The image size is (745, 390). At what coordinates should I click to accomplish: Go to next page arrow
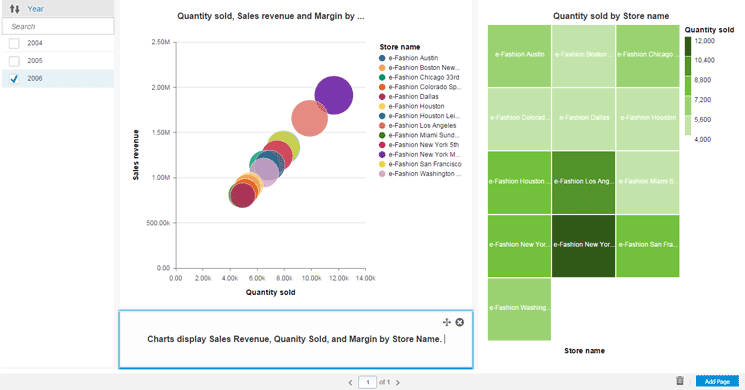point(398,382)
